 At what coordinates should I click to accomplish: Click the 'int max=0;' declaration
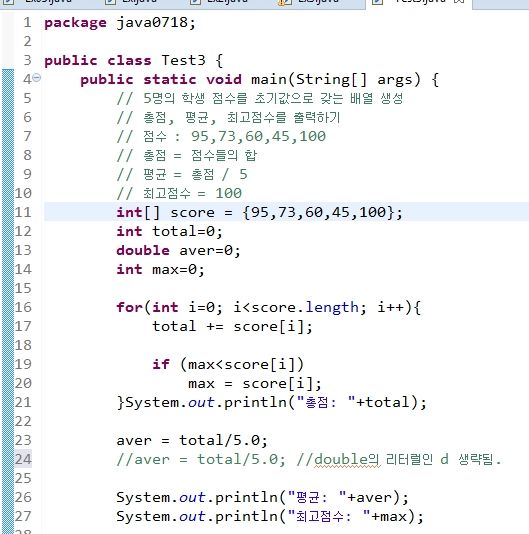pyautogui.click(x=160, y=270)
